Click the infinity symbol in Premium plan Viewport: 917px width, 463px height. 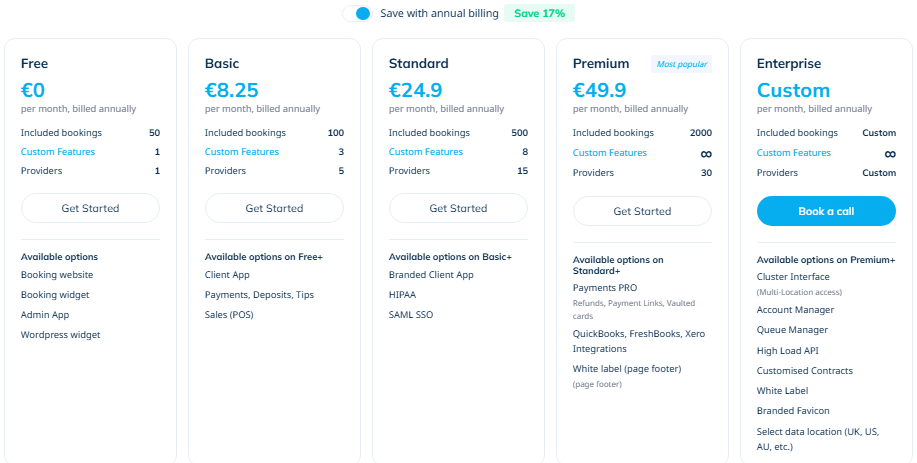[x=706, y=154]
